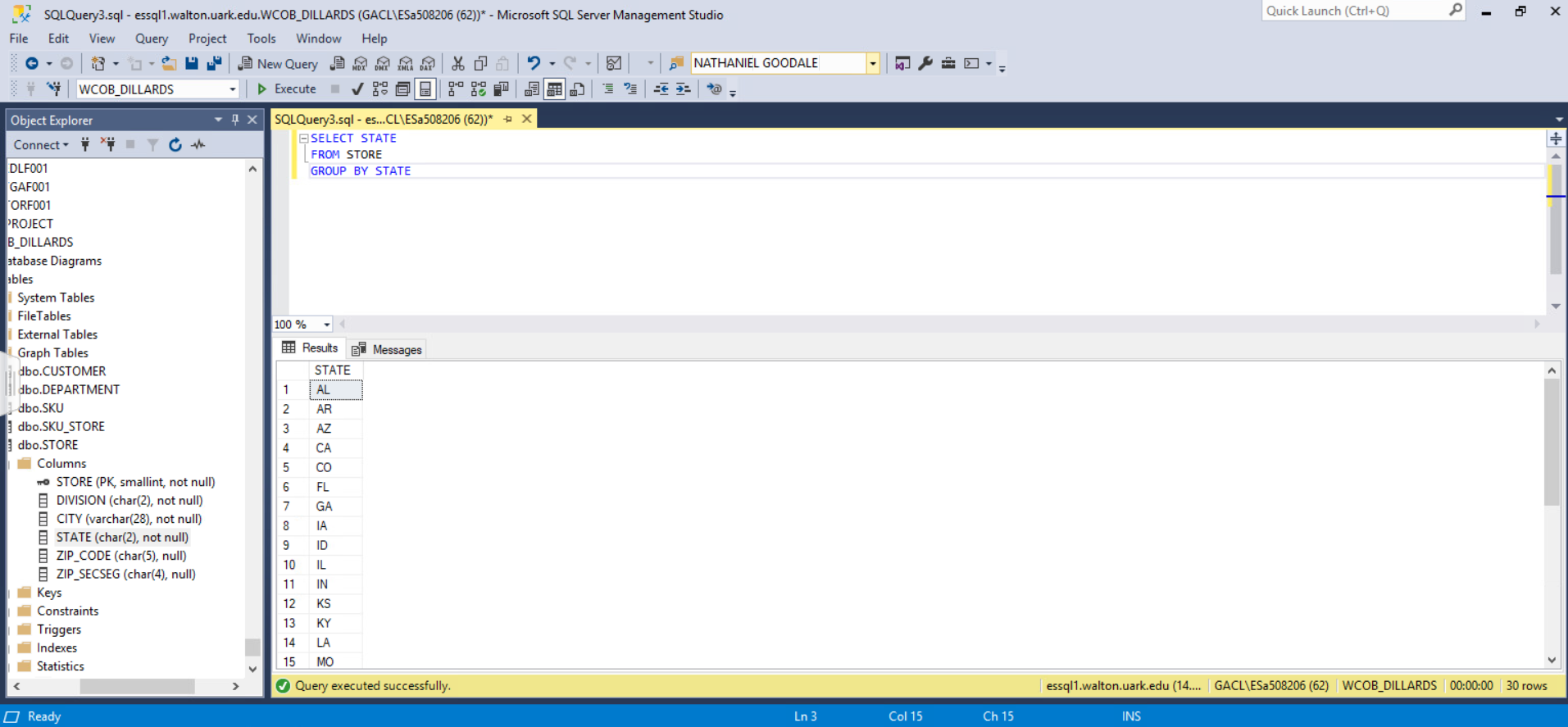Open the Tools menu
Image resolution: width=1568 pixels, height=727 pixels.
coord(261,39)
